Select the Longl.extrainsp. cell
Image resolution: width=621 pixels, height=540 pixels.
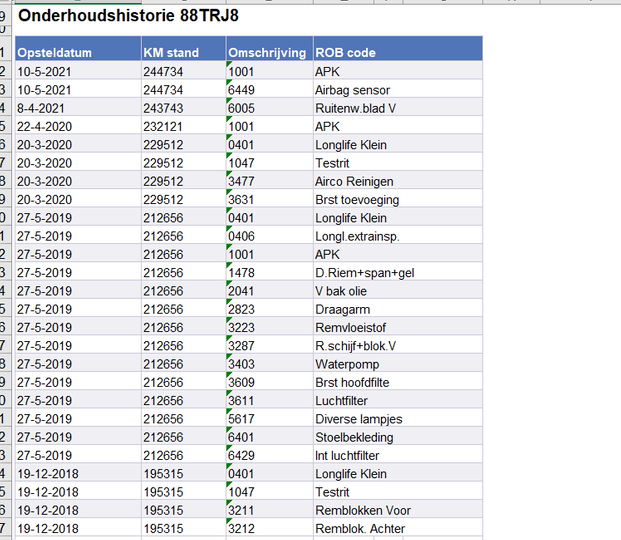[x=398, y=236]
